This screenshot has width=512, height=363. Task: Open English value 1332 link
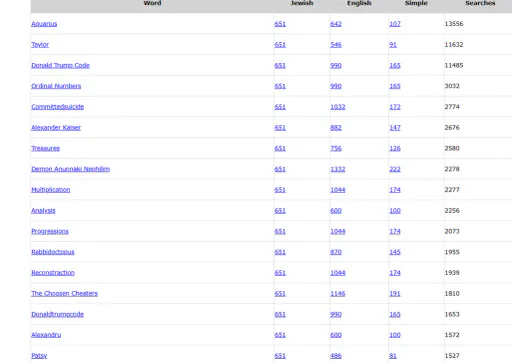tap(338, 169)
